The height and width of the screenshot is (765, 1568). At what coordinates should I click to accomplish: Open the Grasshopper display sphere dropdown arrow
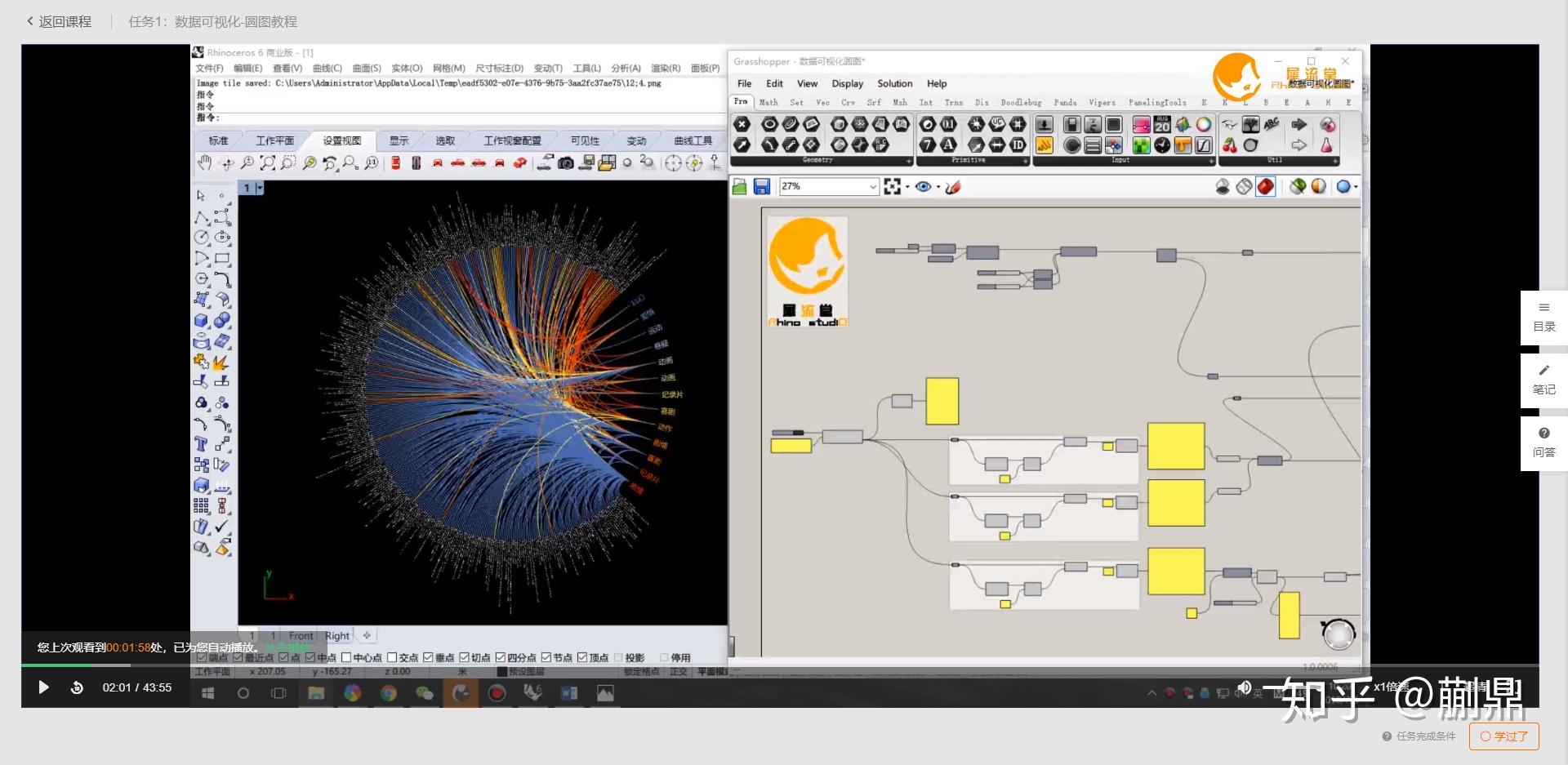point(1356,187)
